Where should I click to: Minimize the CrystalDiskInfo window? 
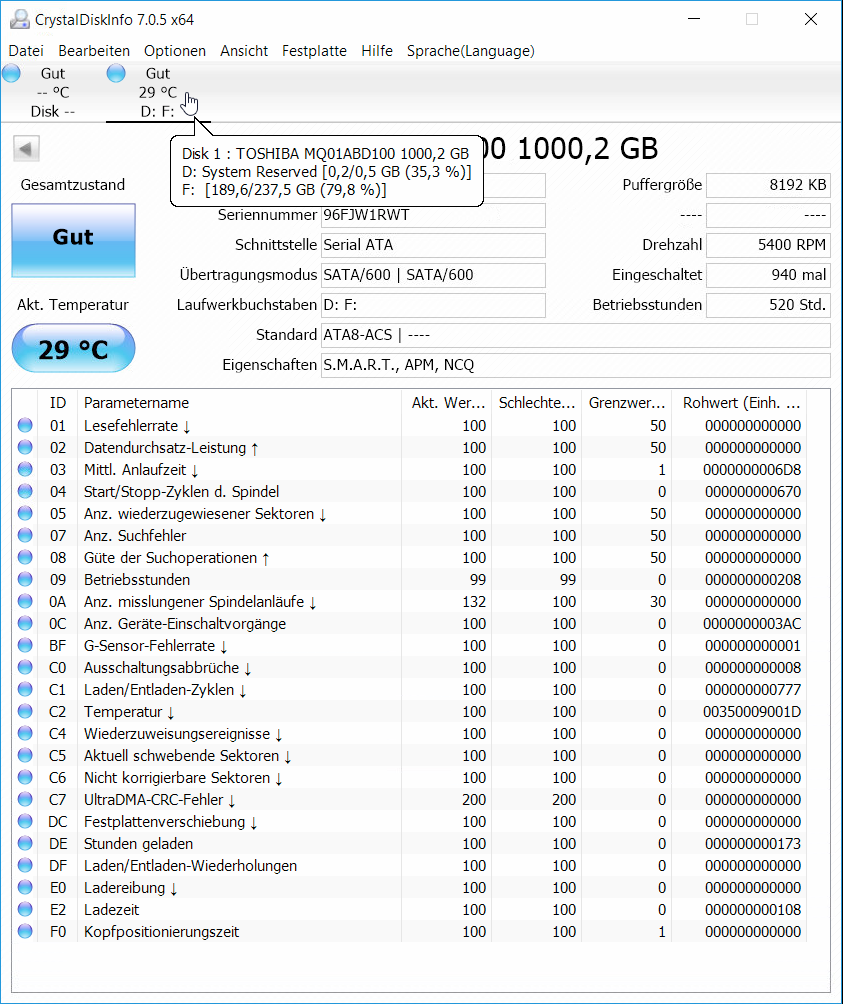pyautogui.click(x=694, y=19)
